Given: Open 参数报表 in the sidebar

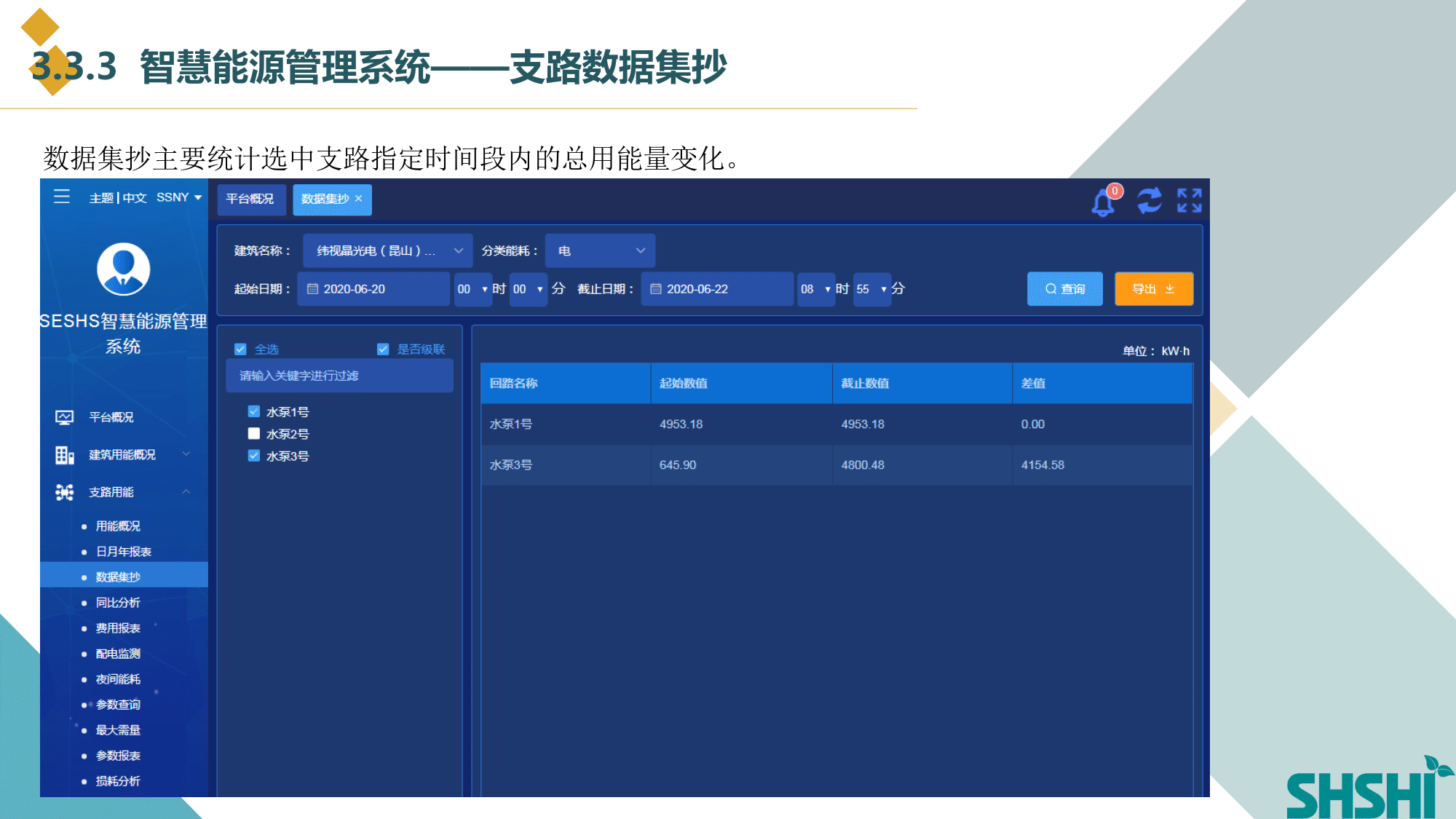Looking at the screenshot, I should click(x=118, y=755).
